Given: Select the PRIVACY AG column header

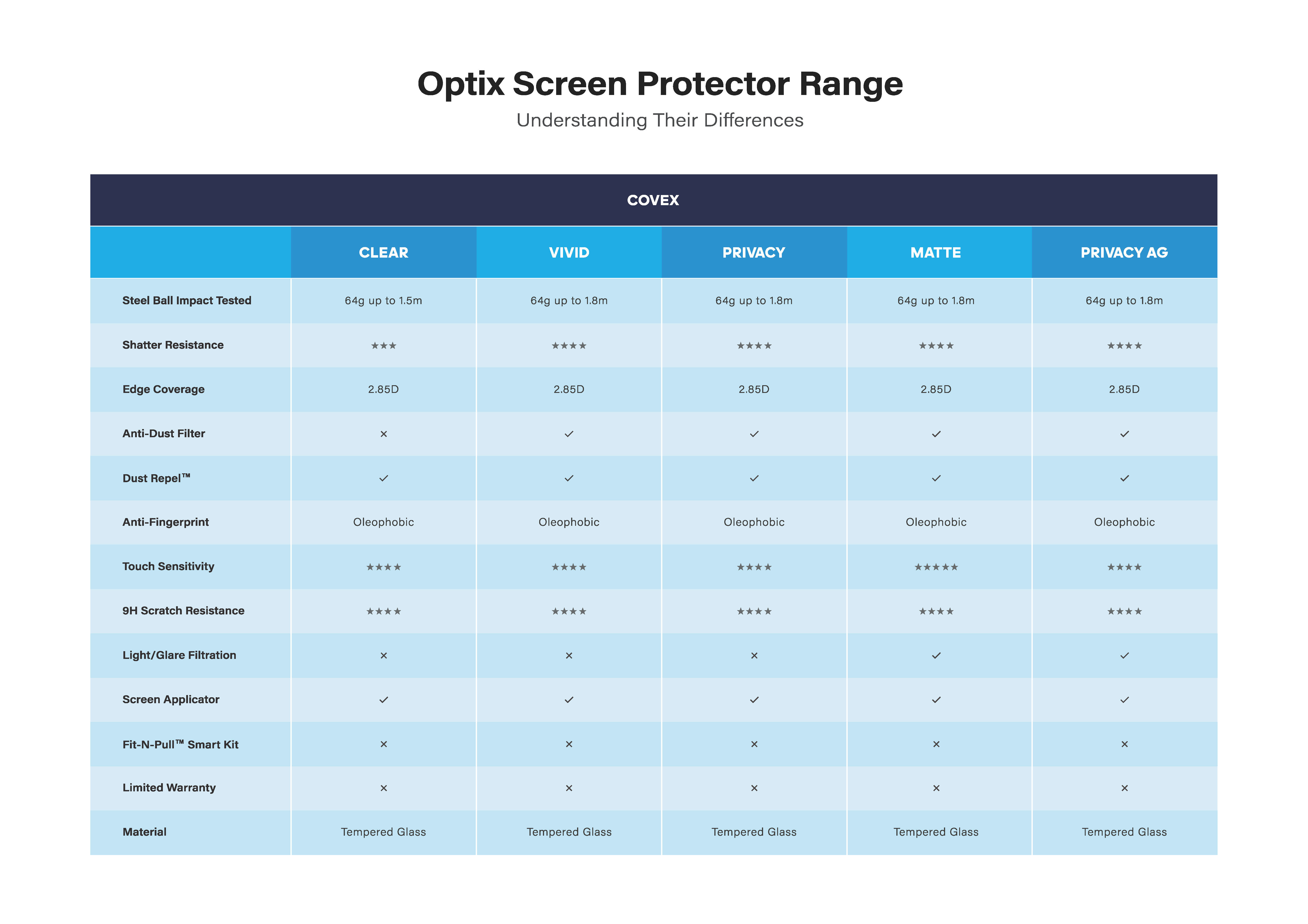Looking at the screenshot, I should [1124, 252].
